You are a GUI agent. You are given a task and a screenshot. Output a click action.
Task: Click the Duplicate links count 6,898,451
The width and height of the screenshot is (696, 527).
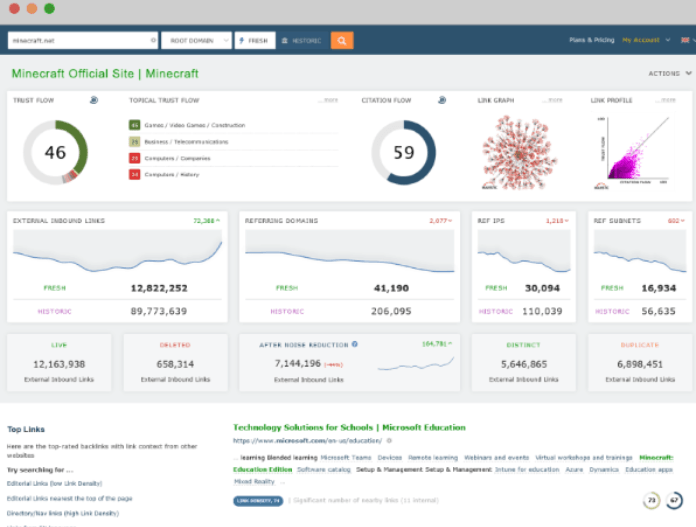pos(640,364)
